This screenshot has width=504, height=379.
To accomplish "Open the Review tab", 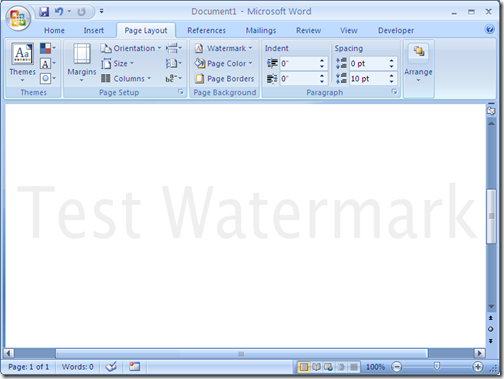I will tap(308, 30).
